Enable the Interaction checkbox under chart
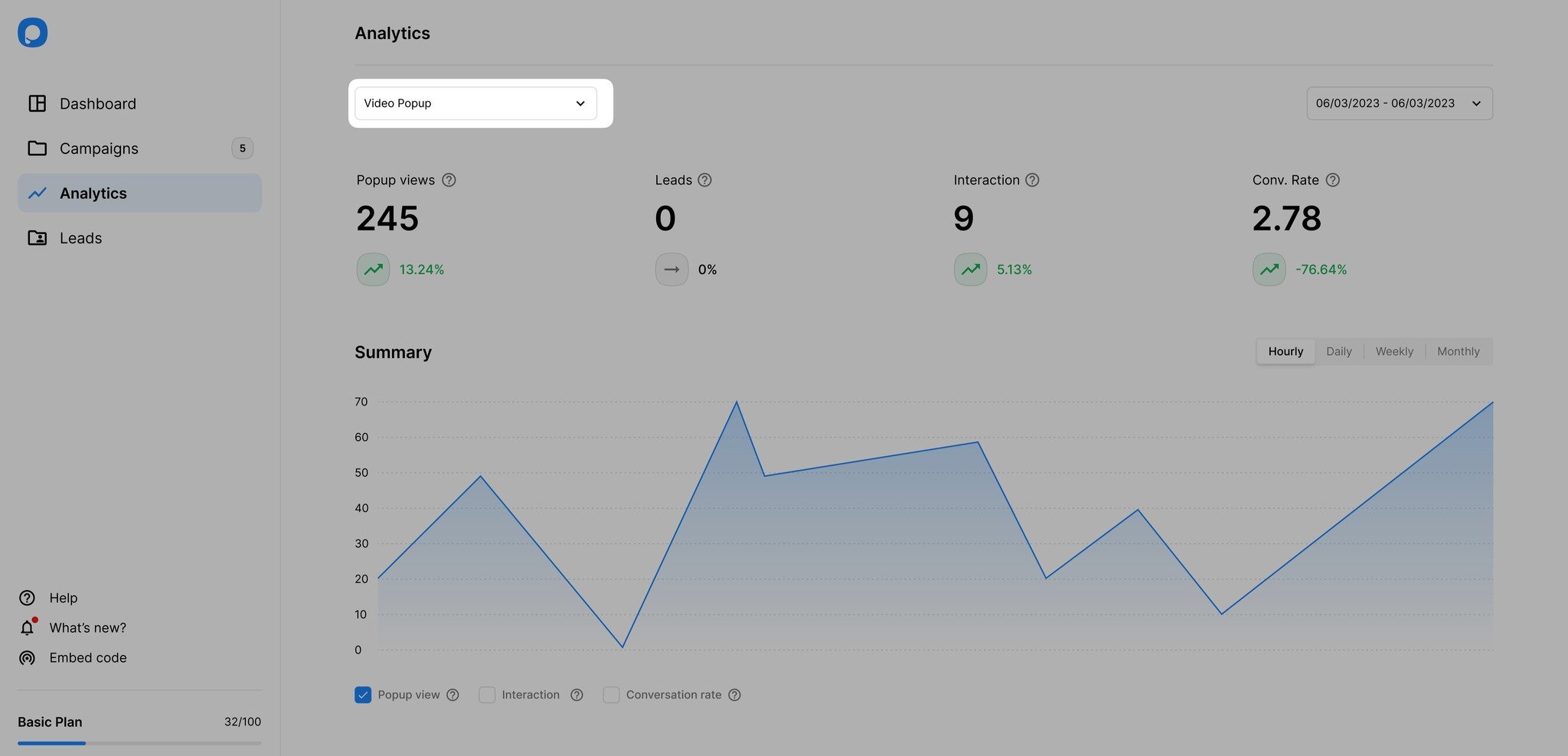Screen dimensions: 1568x756 click(x=487, y=695)
